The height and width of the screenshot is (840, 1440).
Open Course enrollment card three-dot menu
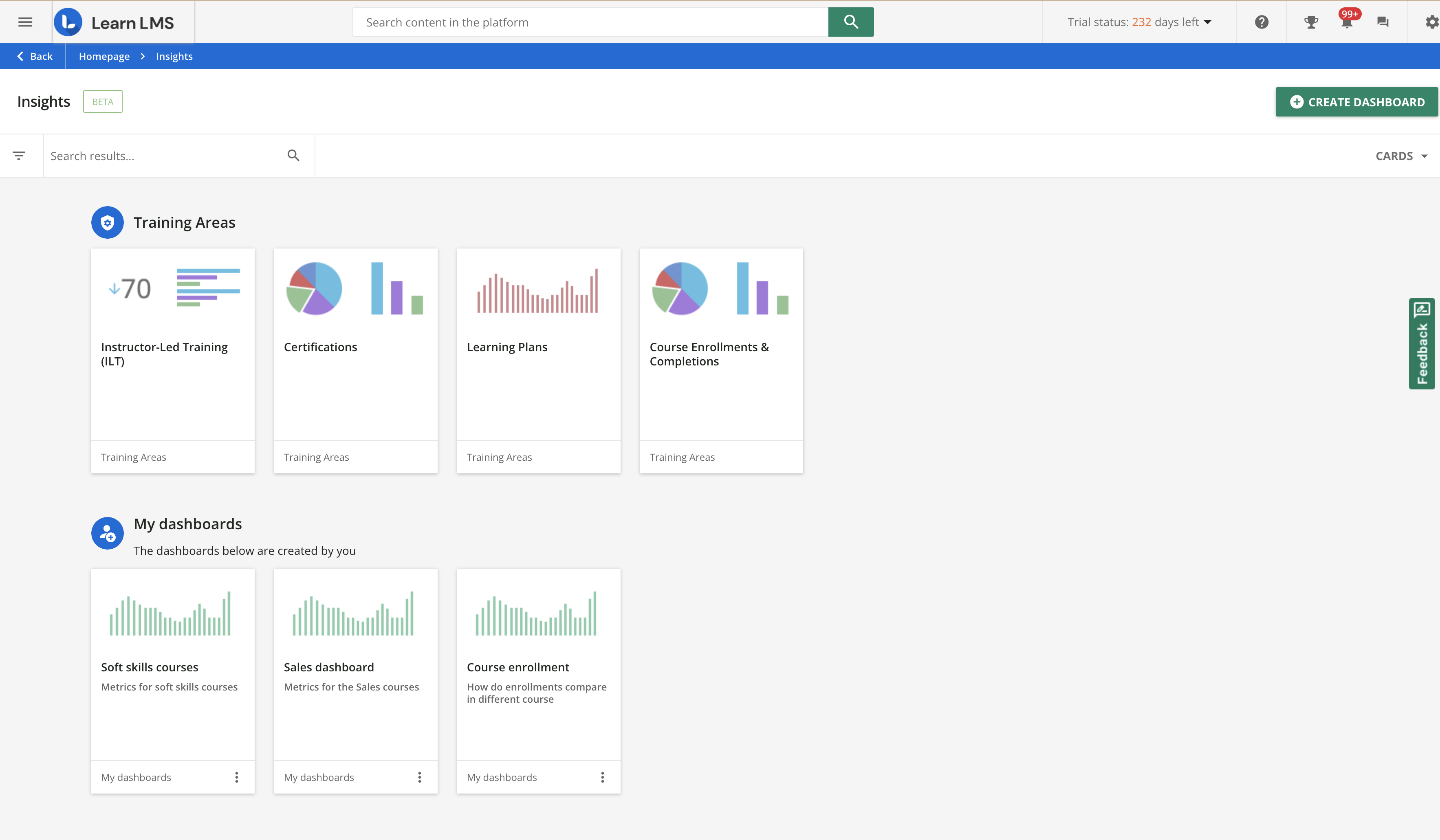point(602,777)
